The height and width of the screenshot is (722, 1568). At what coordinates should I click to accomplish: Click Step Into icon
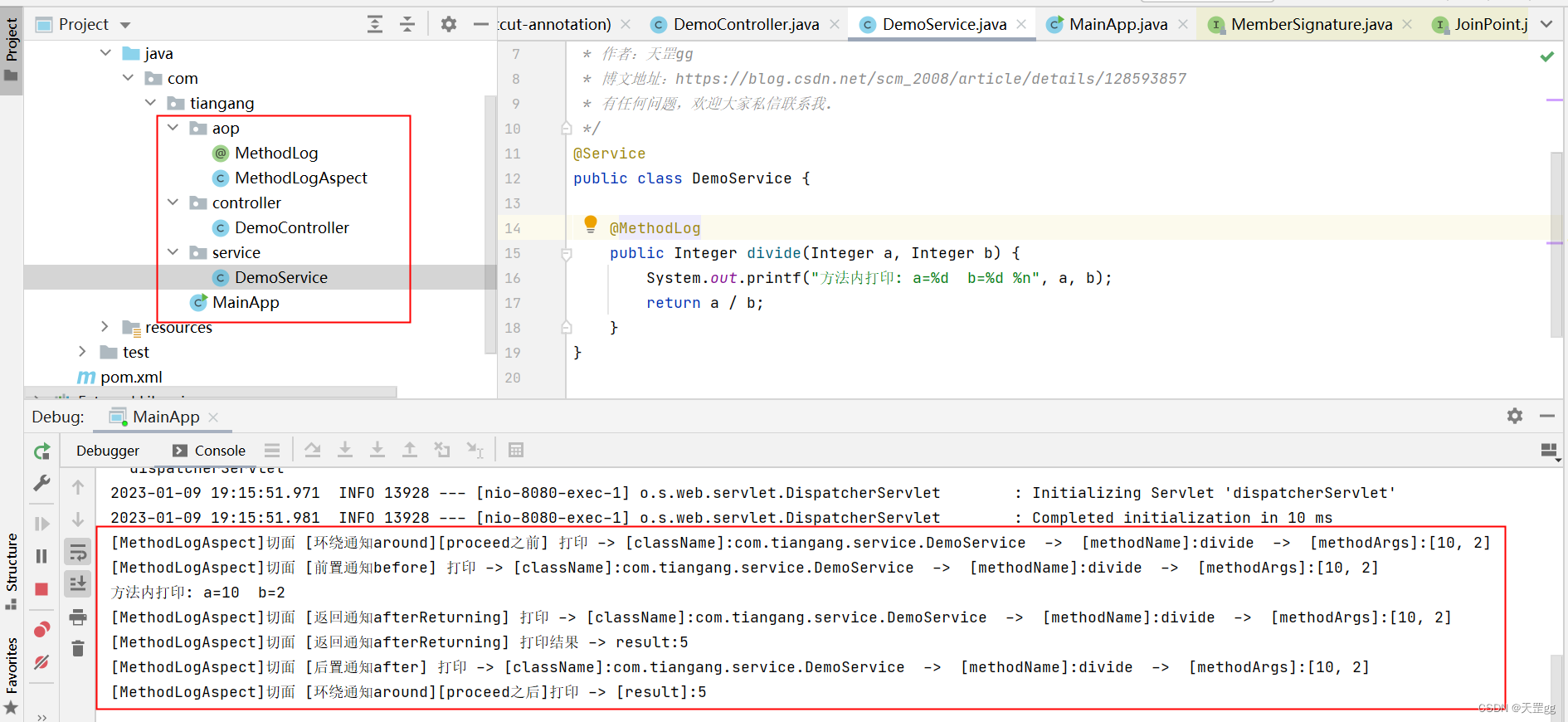[345, 451]
